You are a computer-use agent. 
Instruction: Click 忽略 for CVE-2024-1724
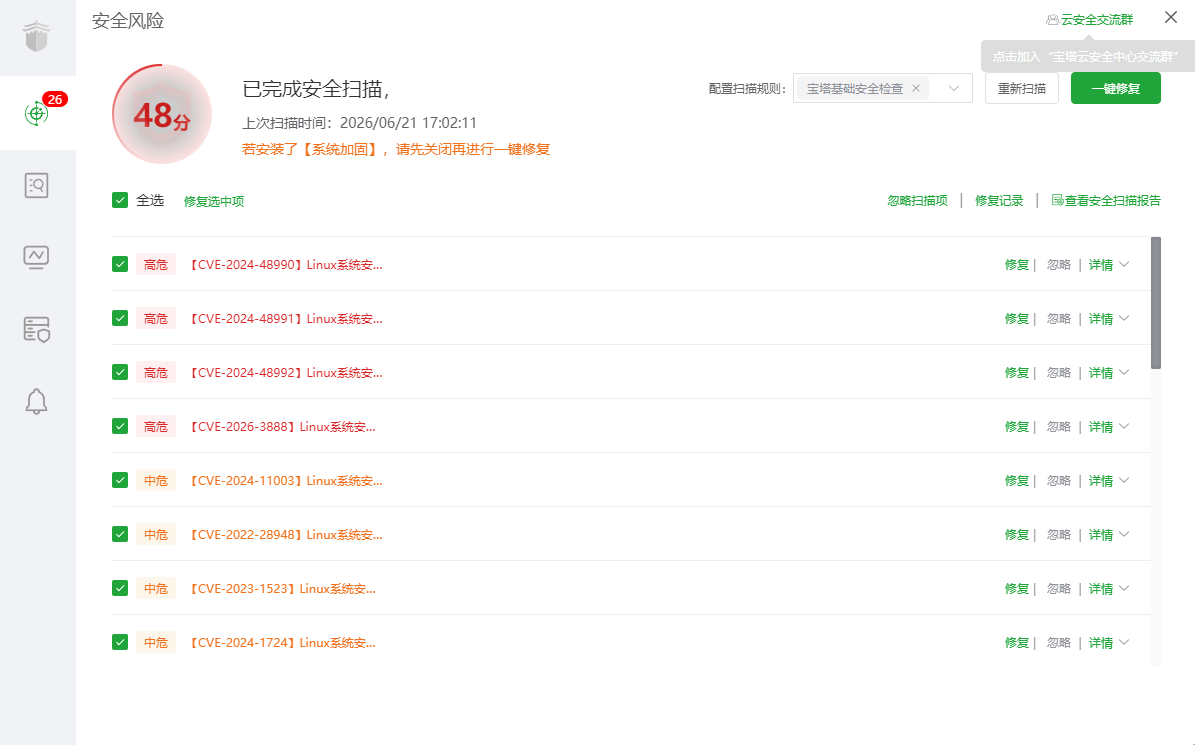click(x=1059, y=643)
